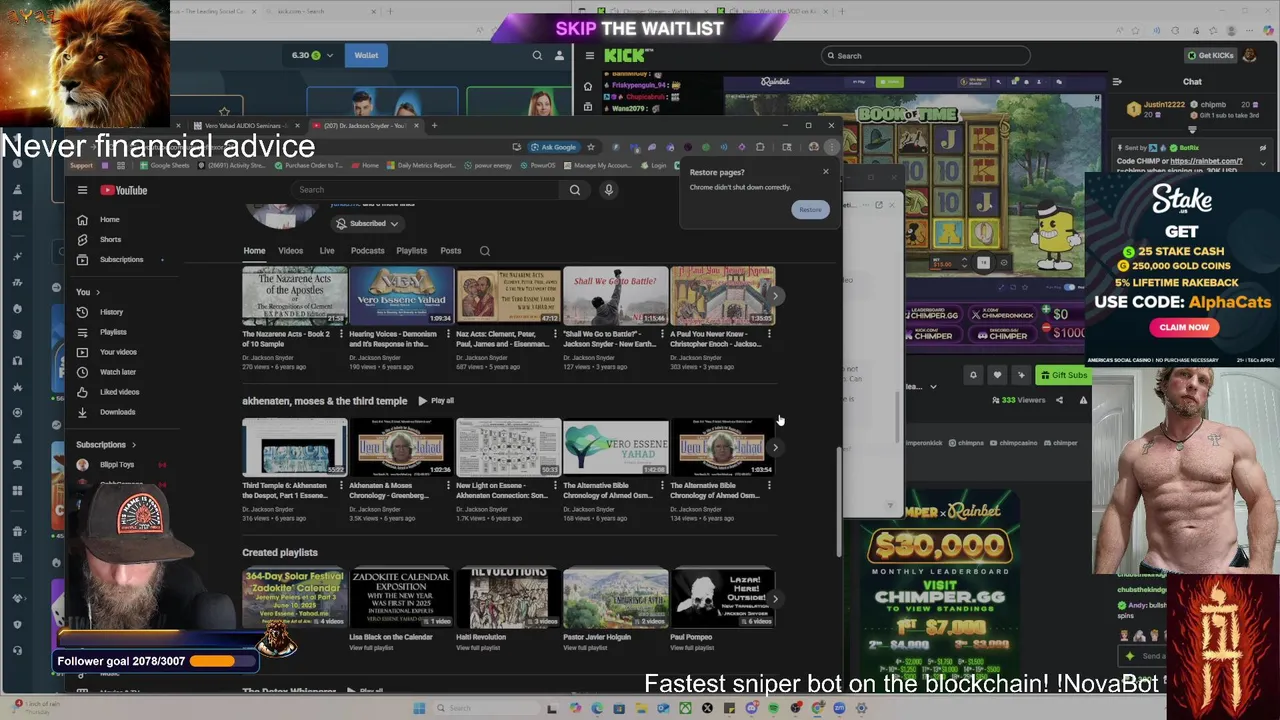1280x720 pixels.
Task: Open options for Hearing Voices video
Action: [x=448, y=334]
